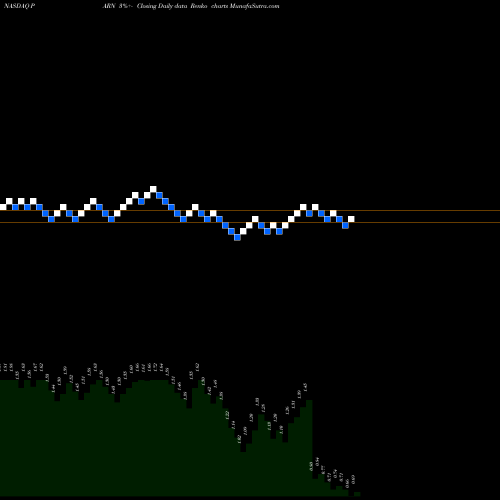Click the lowest blue Renko brick in the chart
Image resolution: width=500 pixels, height=500 pixels.
coord(237,237)
